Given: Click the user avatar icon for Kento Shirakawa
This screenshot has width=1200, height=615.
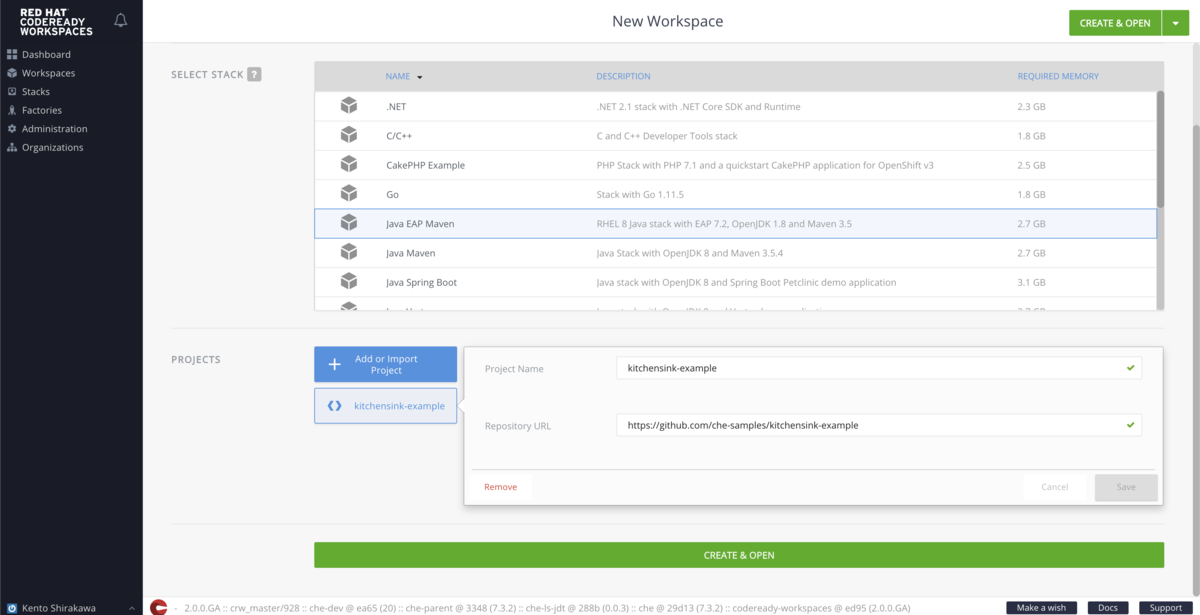Looking at the screenshot, I should (12, 607).
